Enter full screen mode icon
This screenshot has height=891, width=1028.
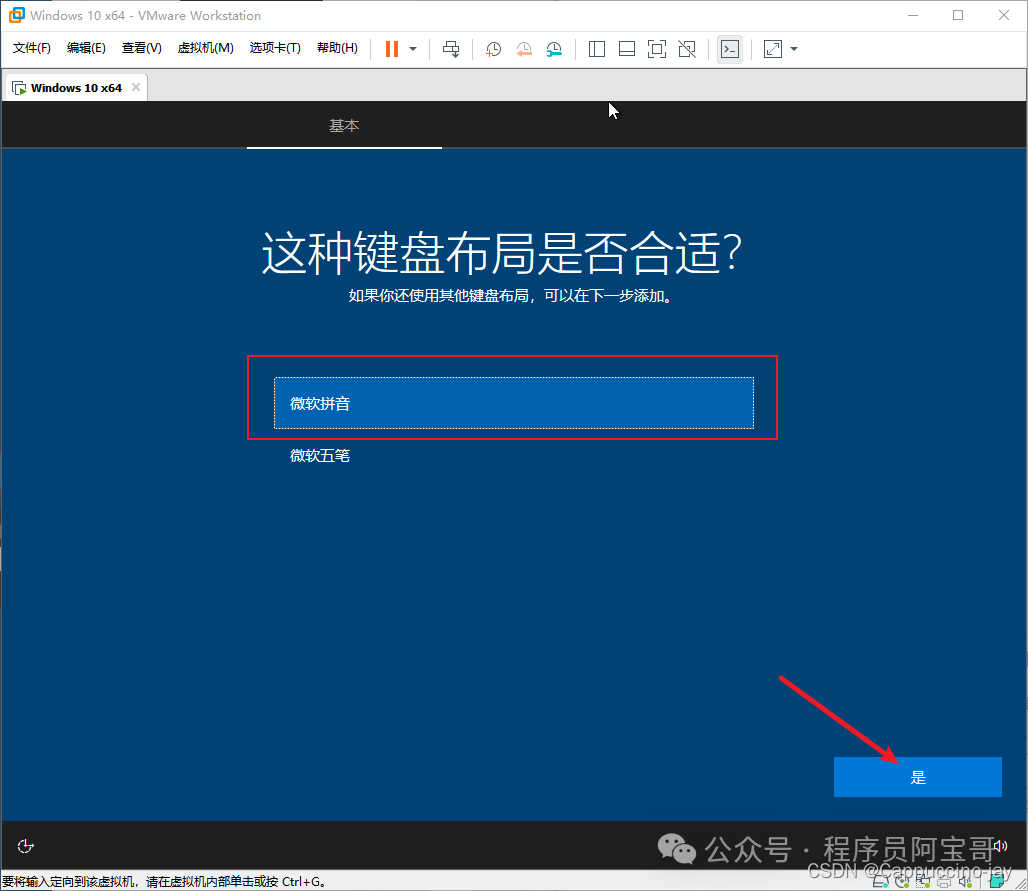pos(656,49)
